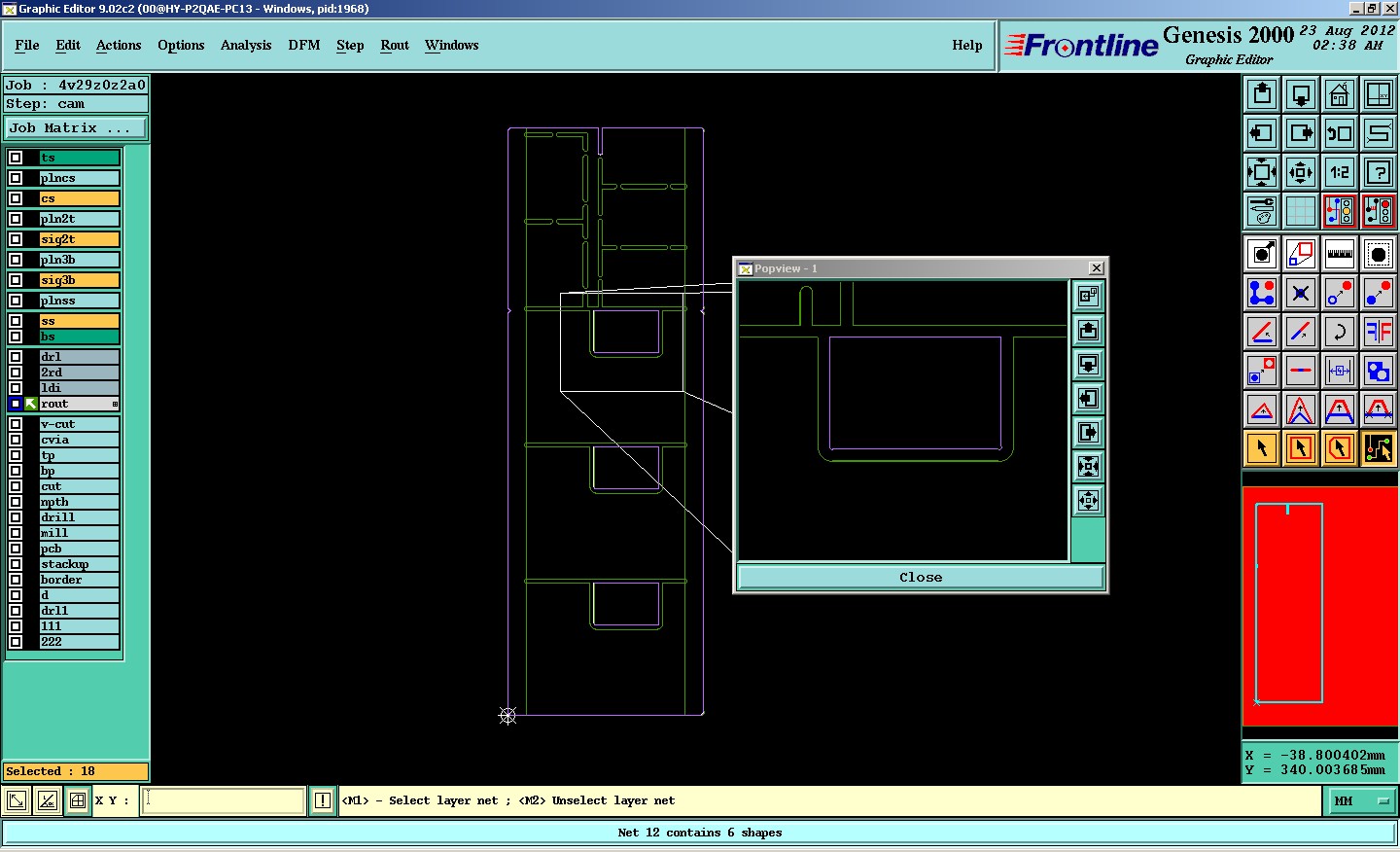Click the delete feature X icon
This screenshot has height=852, width=1400.
tap(1301, 293)
